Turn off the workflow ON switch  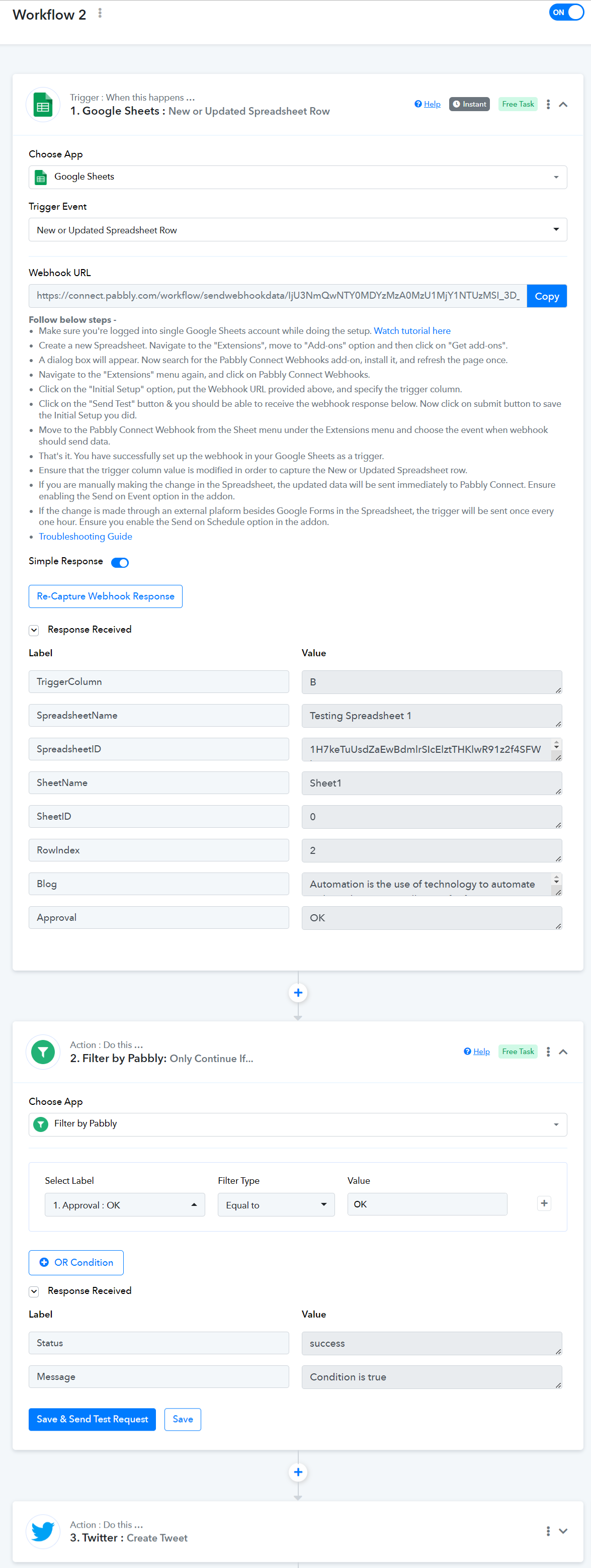coord(566,13)
